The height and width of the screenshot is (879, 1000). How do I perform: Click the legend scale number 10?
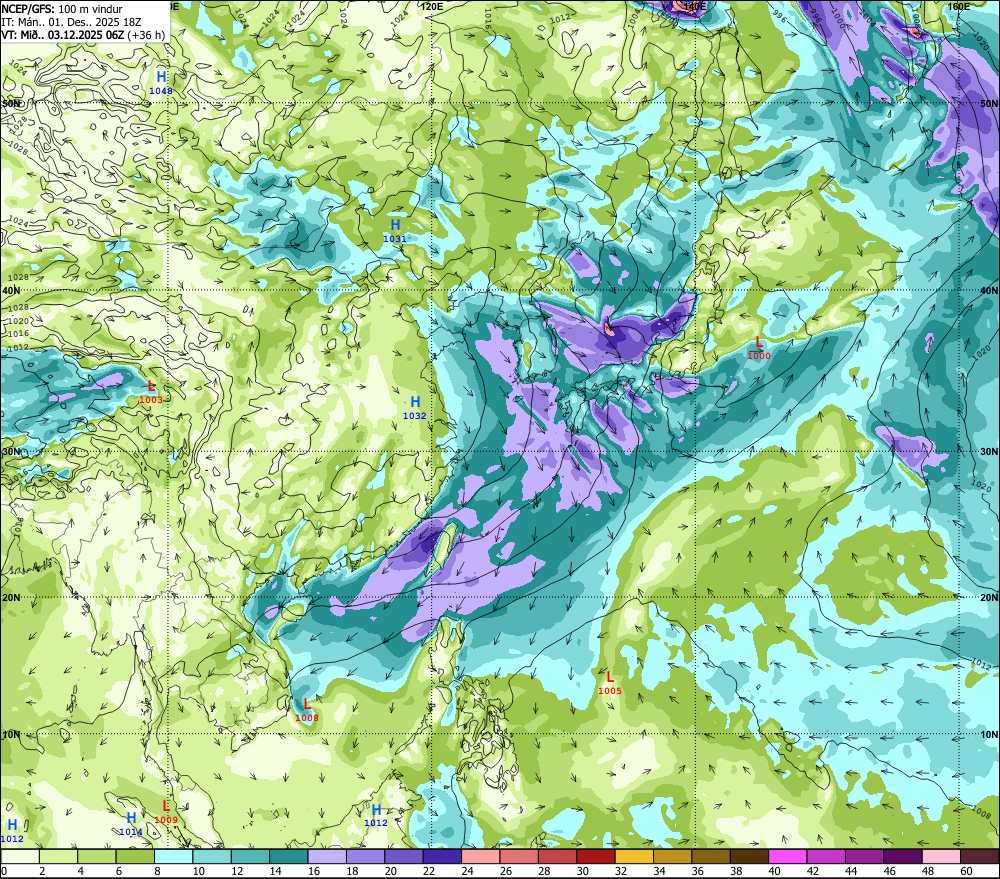click(x=199, y=871)
